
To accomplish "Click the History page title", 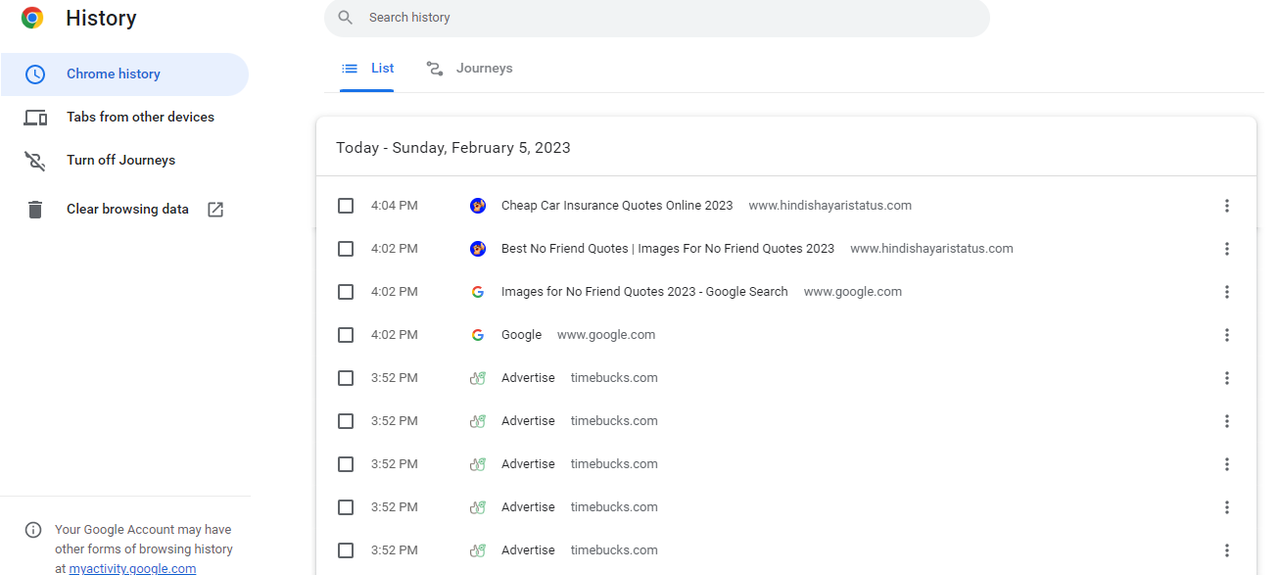I will [x=101, y=18].
